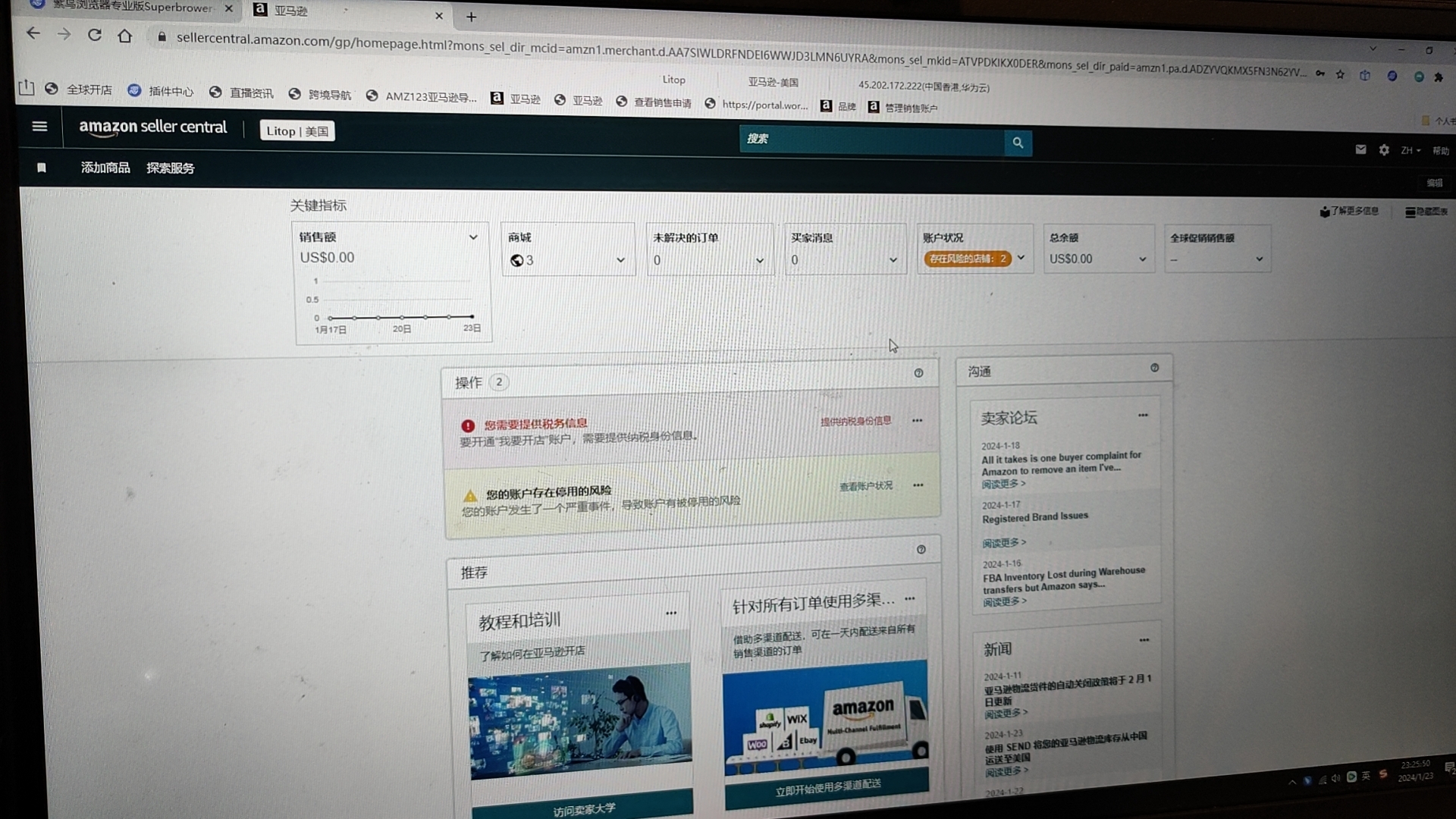The width and height of the screenshot is (1456, 819).
Task: Open 探索服务 menu
Action: point(171,168)
